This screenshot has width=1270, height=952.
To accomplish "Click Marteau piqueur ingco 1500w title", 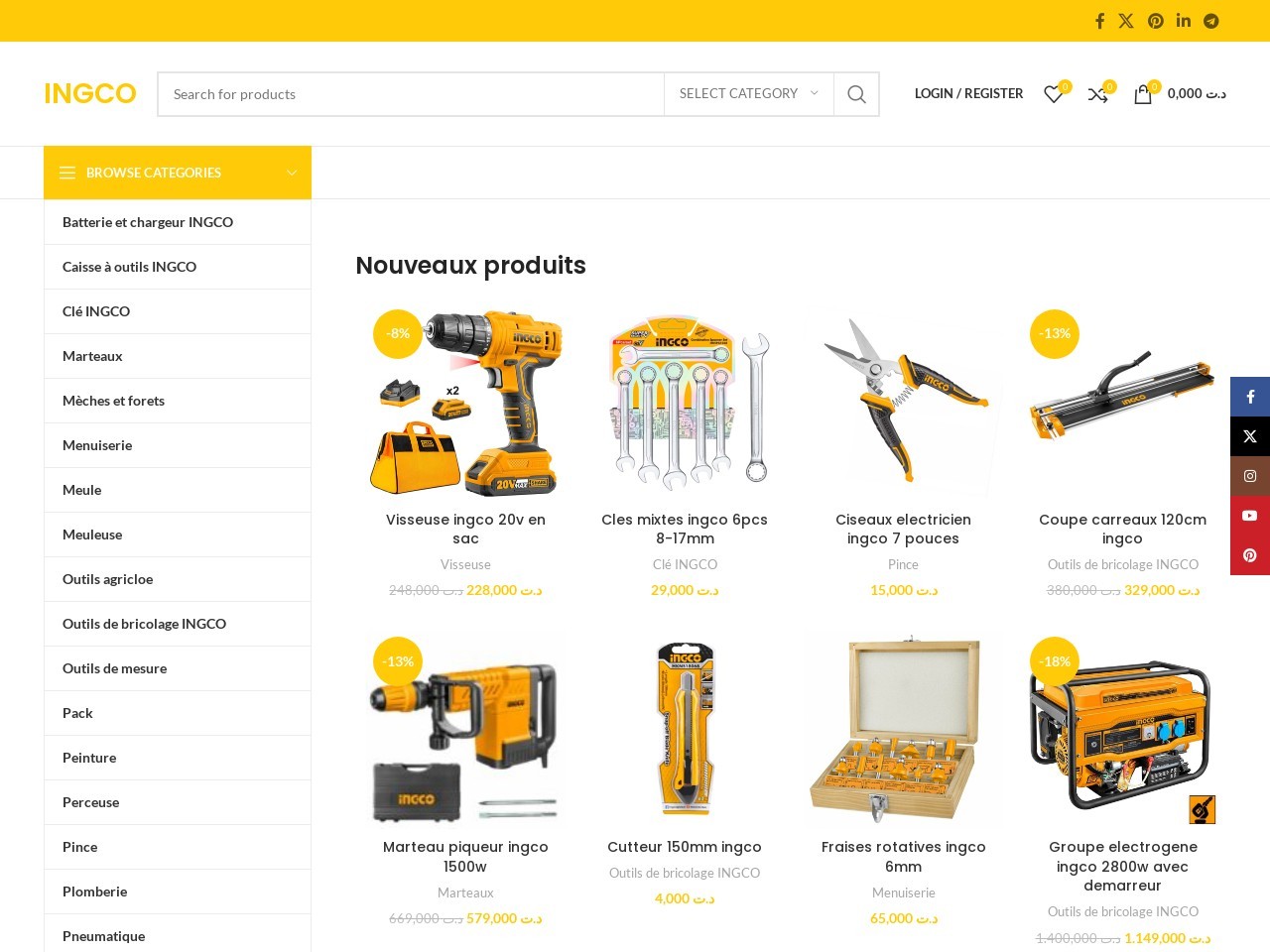I will (x=465, y=857).
